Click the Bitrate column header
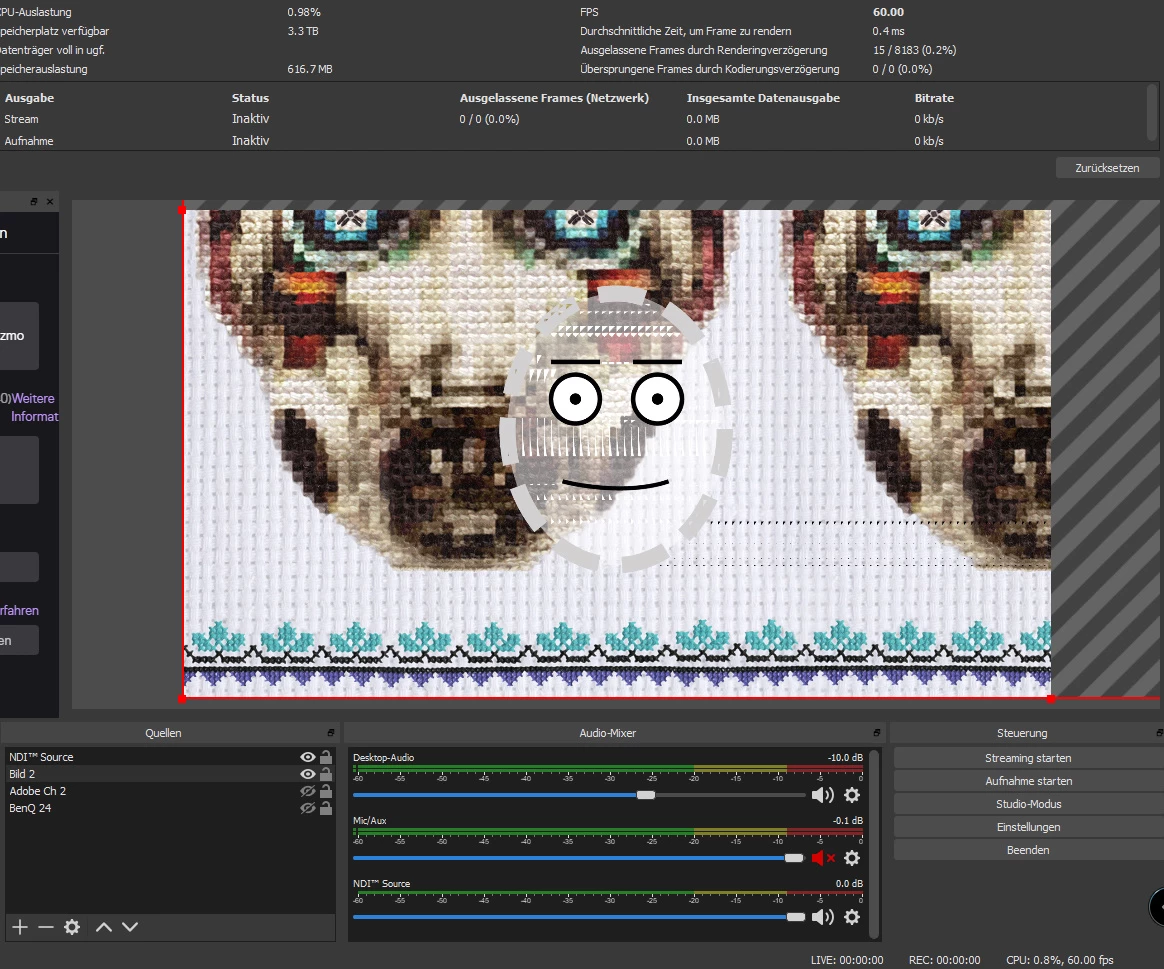Screen dimensions: 1164x969 point(934,98)
